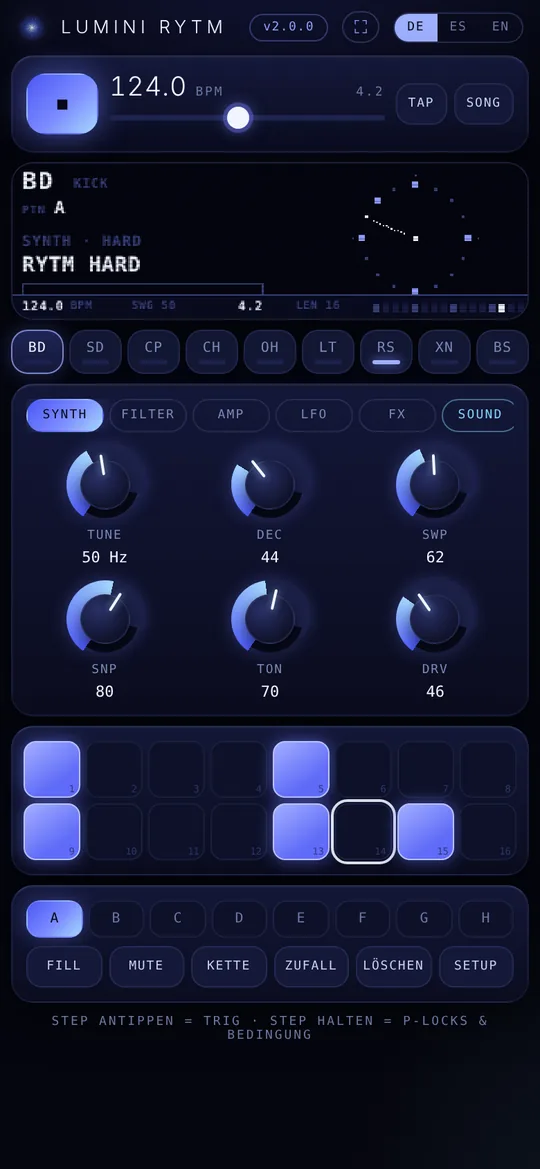Open the SYNTH parameter page
Screen dimensions: 540x1169
click(65, 415)
